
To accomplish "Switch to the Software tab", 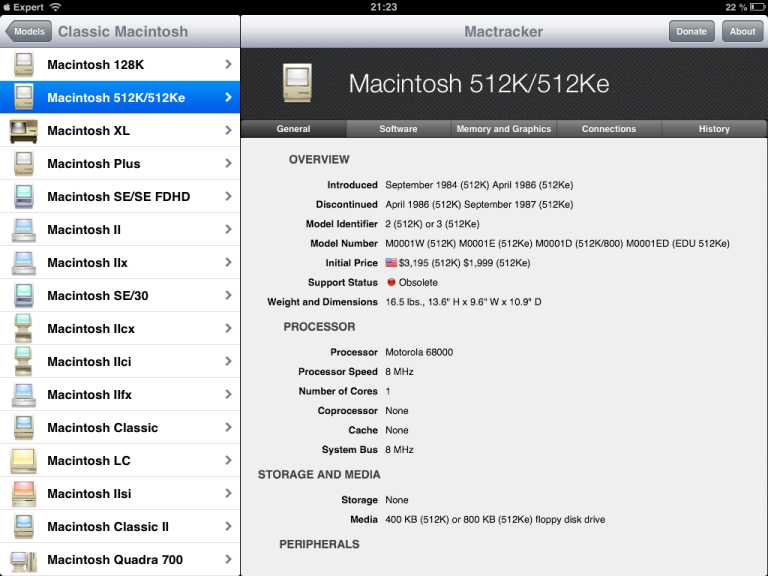I will (x=398, y=129).
